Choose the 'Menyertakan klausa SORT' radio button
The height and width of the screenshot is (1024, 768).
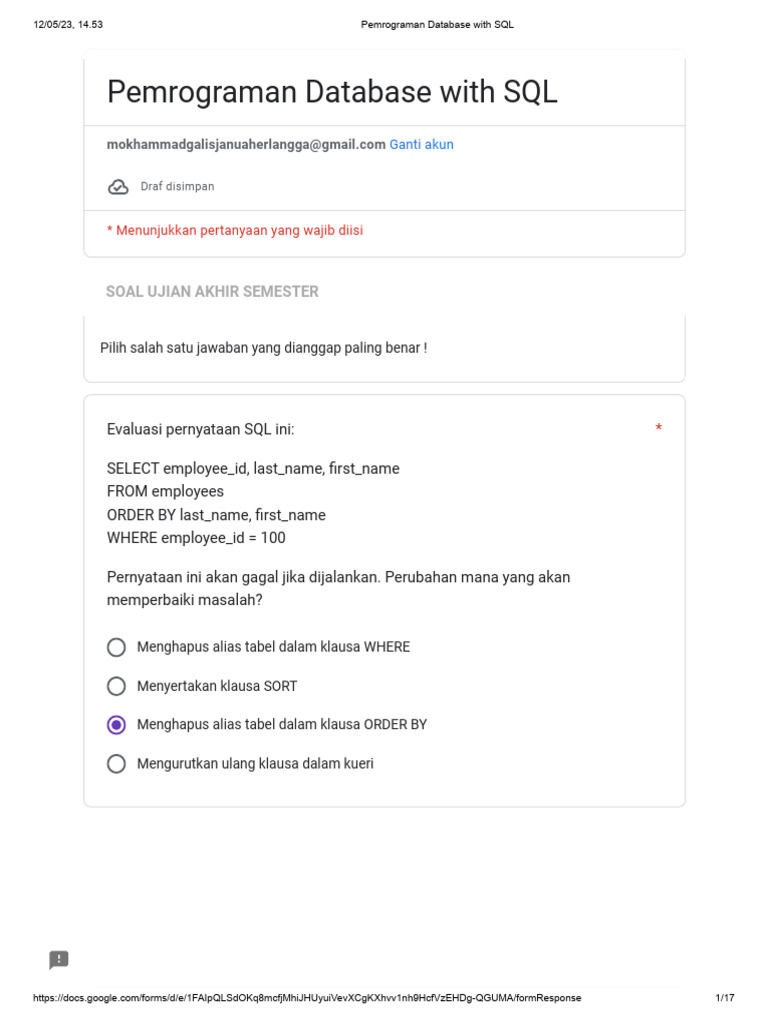coord(116,686)
